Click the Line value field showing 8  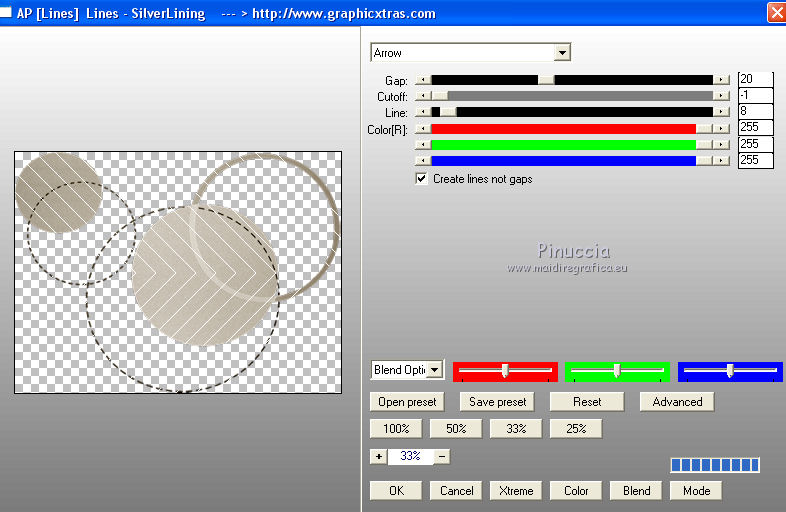click(x=755, y=111)
